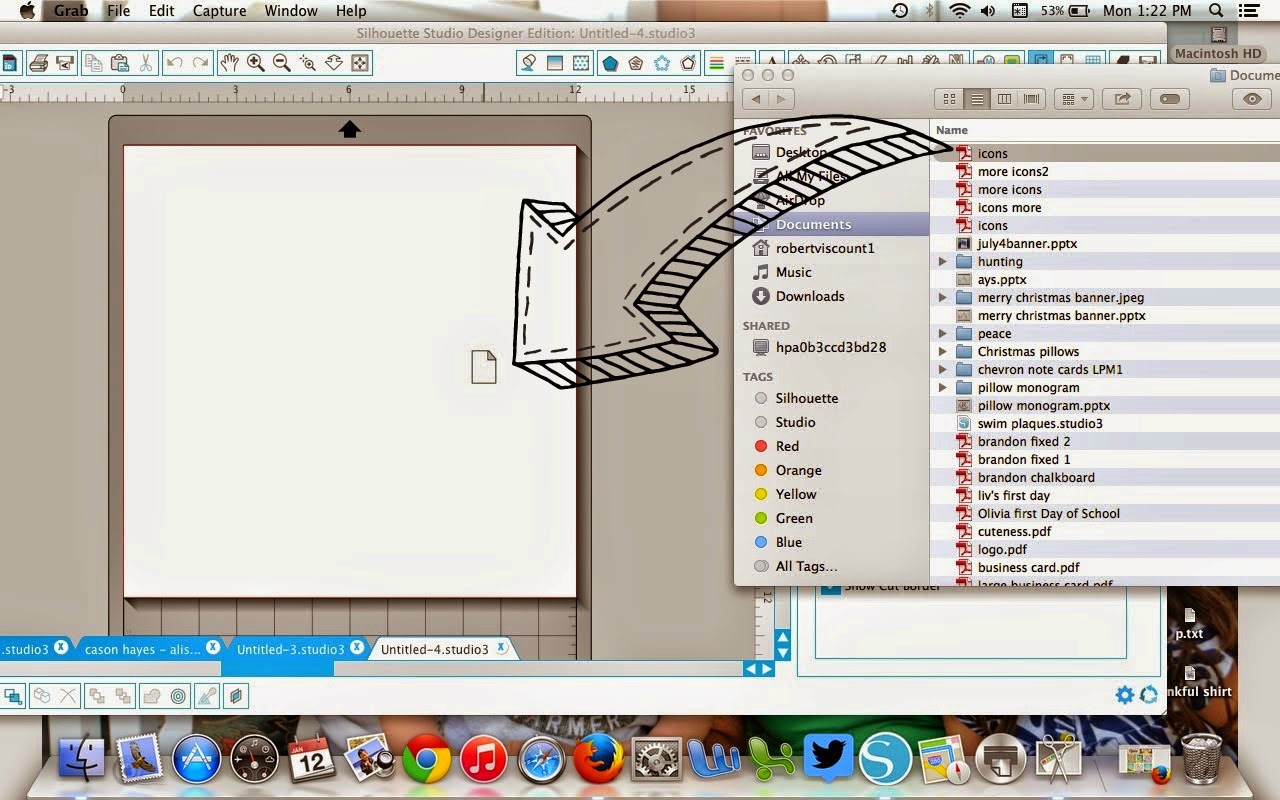The image size is (1280, 800).
Task: Click the solid blue pentagon icon
Action: tap(610, 63)
